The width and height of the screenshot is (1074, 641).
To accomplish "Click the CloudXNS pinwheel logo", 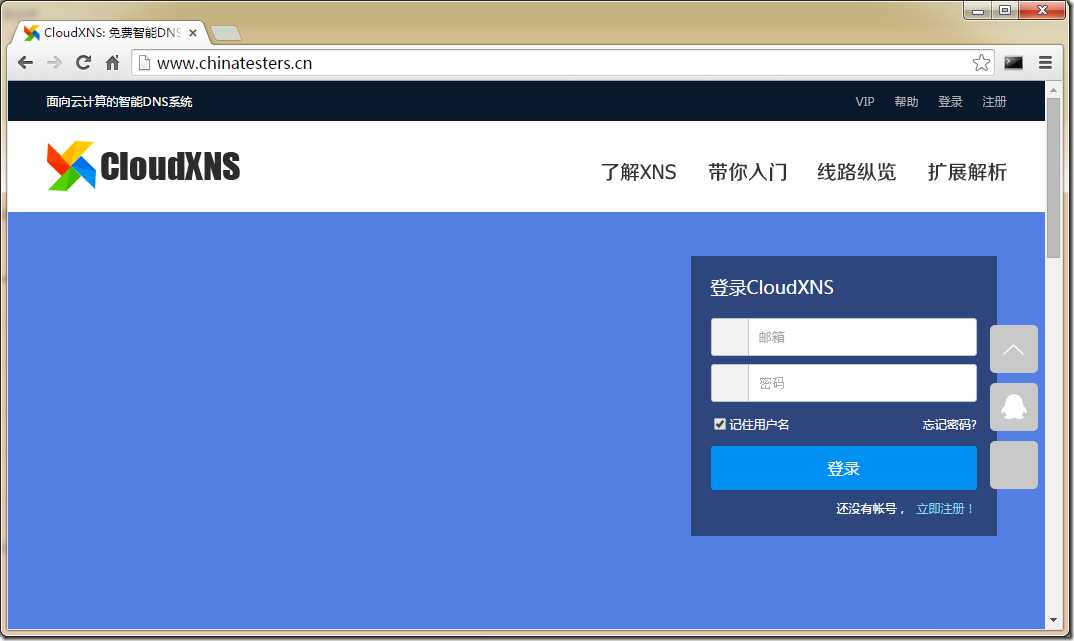I will (71, 166).
